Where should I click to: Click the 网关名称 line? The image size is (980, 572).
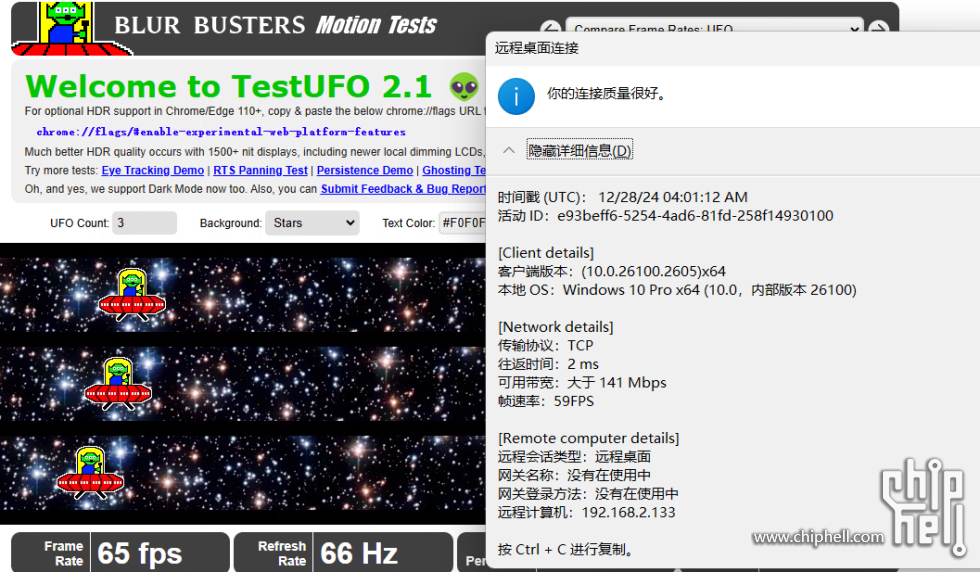tap(574, 475)
